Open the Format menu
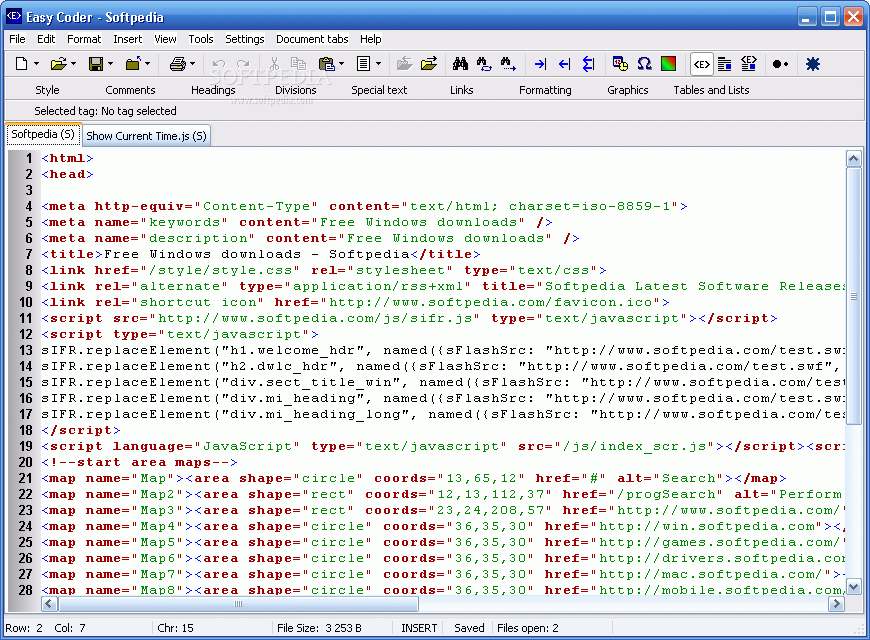Image resolution: width=870 pixels, height=640 pixels. [84, 39]
